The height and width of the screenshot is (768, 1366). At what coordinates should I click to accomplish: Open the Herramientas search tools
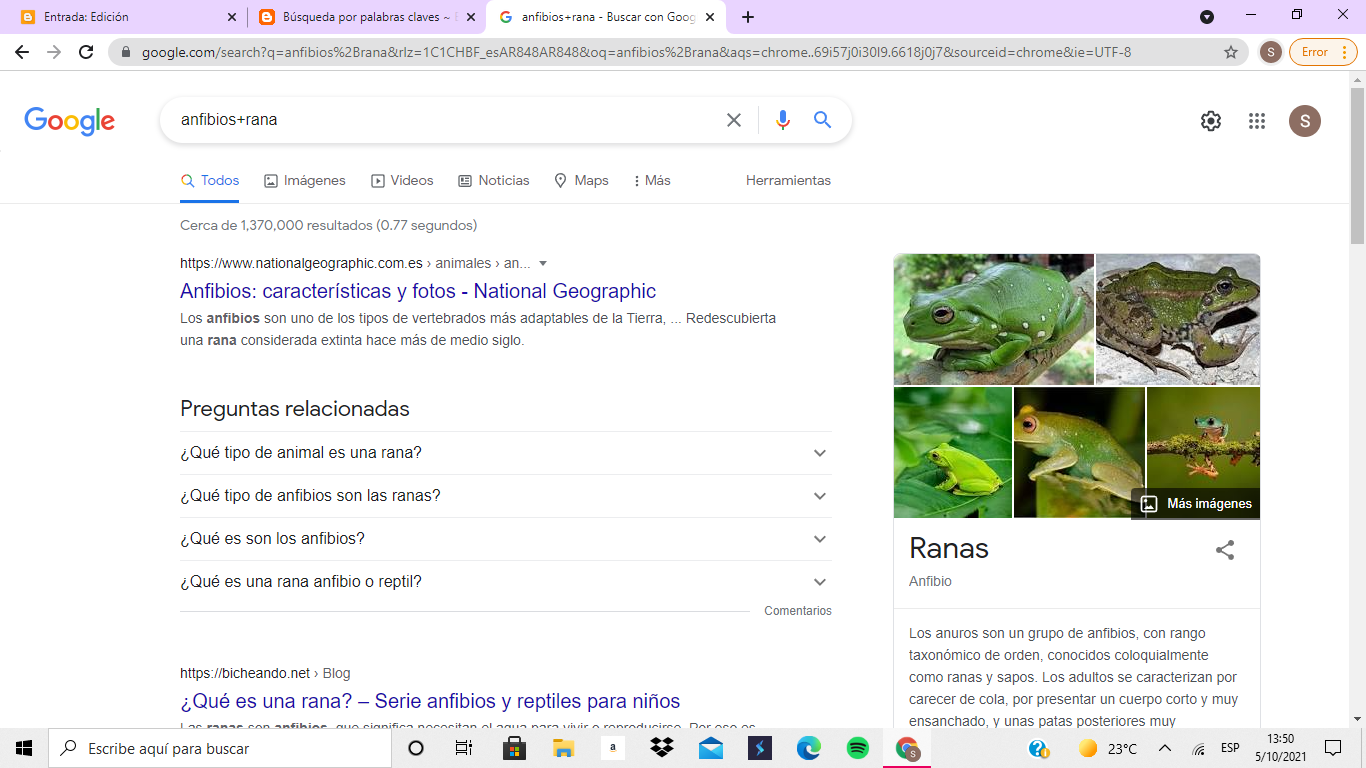[x=788, y=181]
